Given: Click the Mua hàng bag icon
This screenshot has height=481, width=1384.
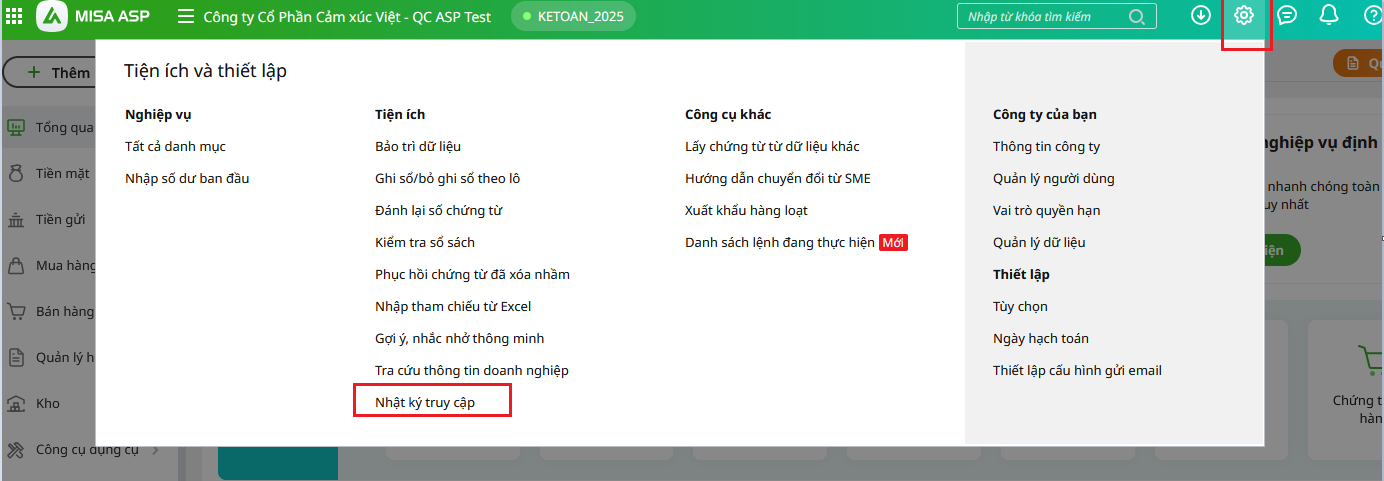Looking at the screenshot, I should (17, 265).
